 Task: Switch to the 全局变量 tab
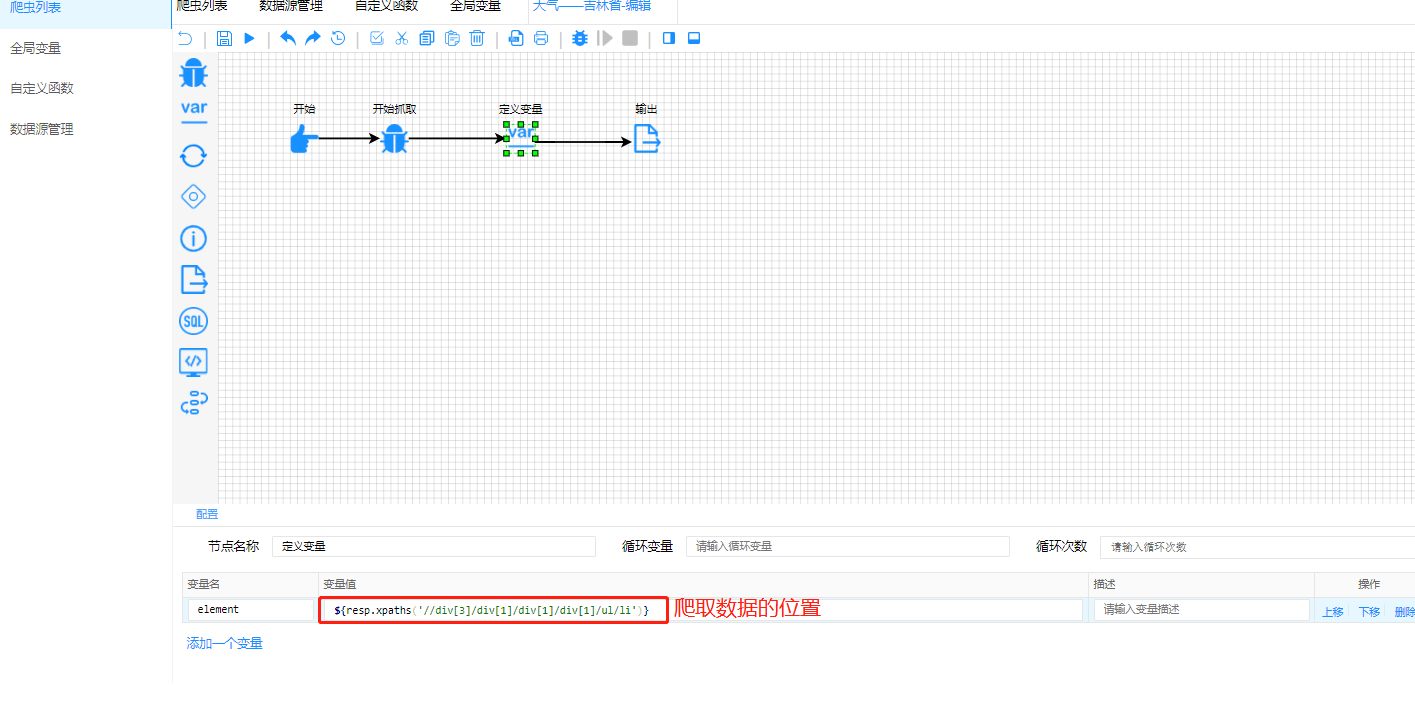pyautogui.click(x=475, y=6)
